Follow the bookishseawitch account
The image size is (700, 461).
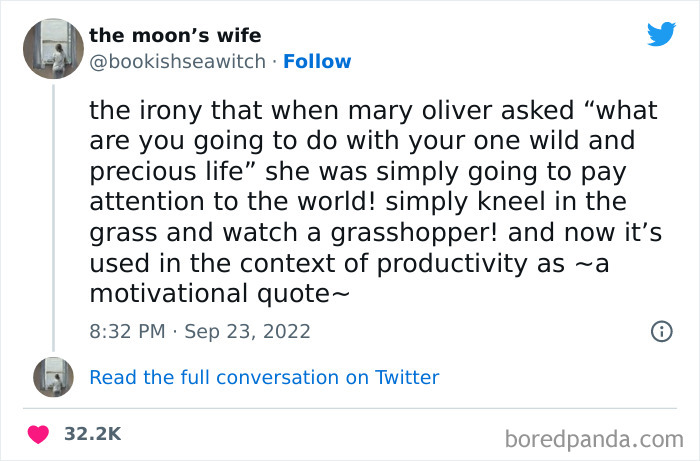click(317, 61)
